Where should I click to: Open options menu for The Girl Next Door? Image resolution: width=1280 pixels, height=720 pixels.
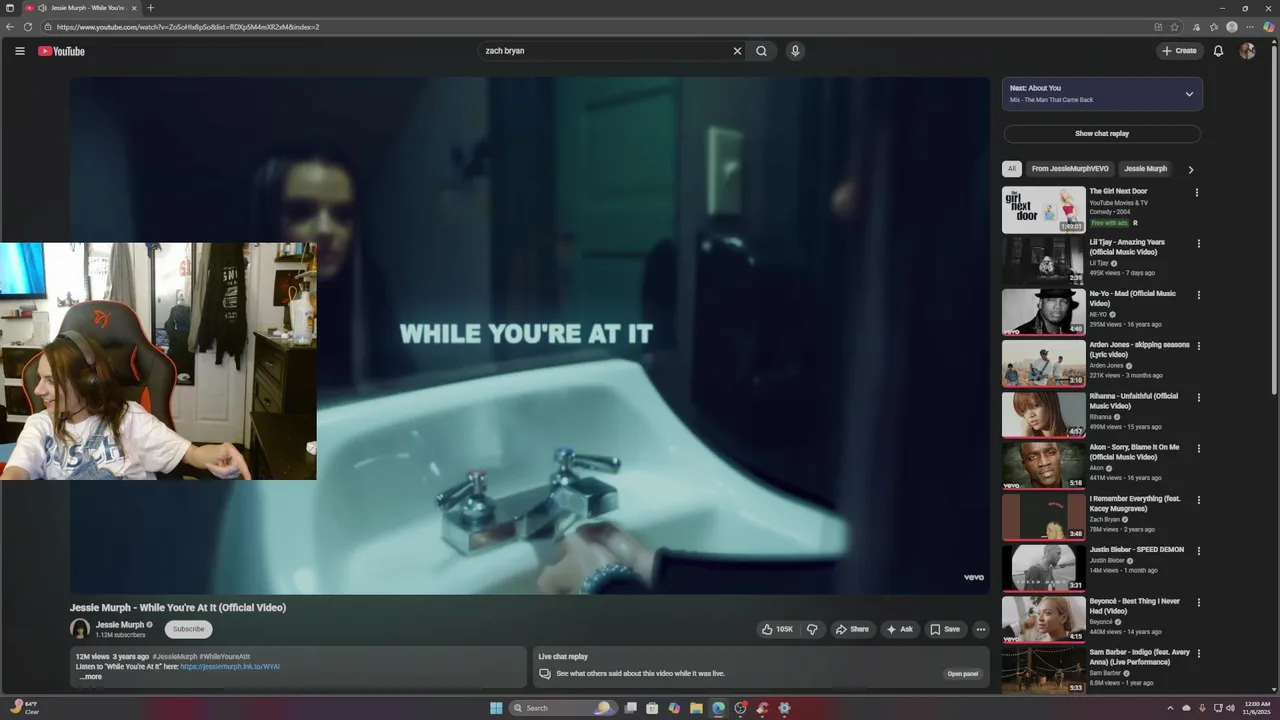1197,193
